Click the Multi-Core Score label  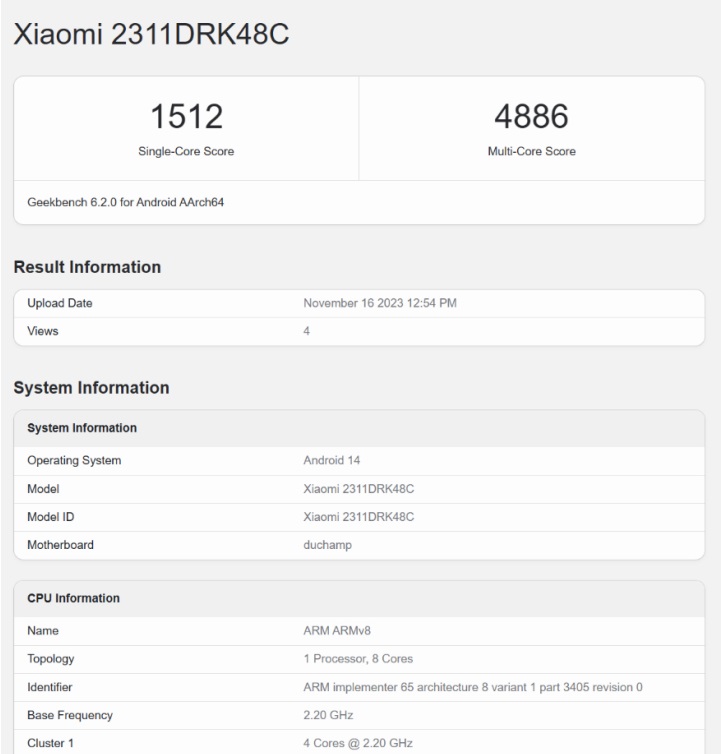532,151
